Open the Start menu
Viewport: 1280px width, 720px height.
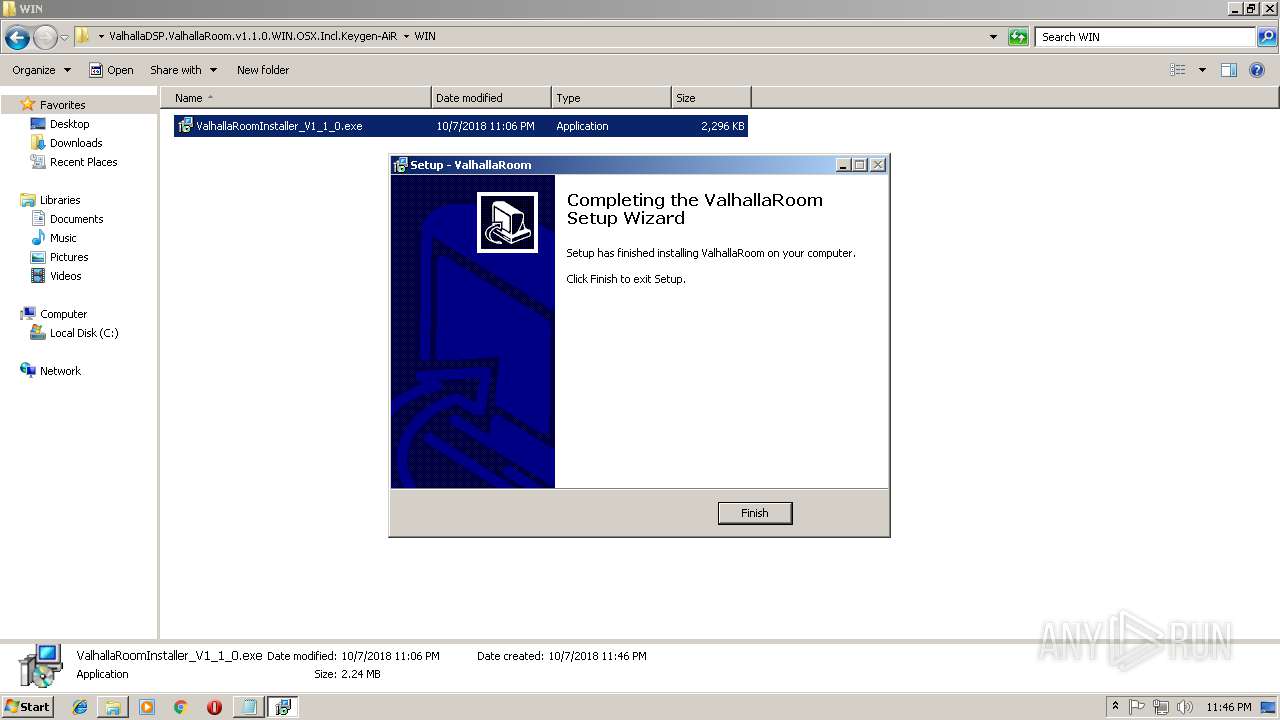(27, 707)
